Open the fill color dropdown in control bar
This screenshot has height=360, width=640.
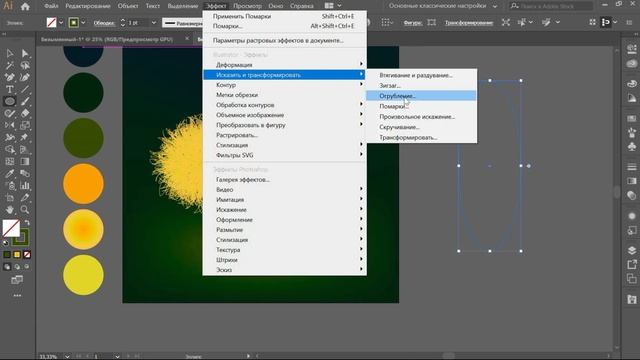(x=61, y=22)
